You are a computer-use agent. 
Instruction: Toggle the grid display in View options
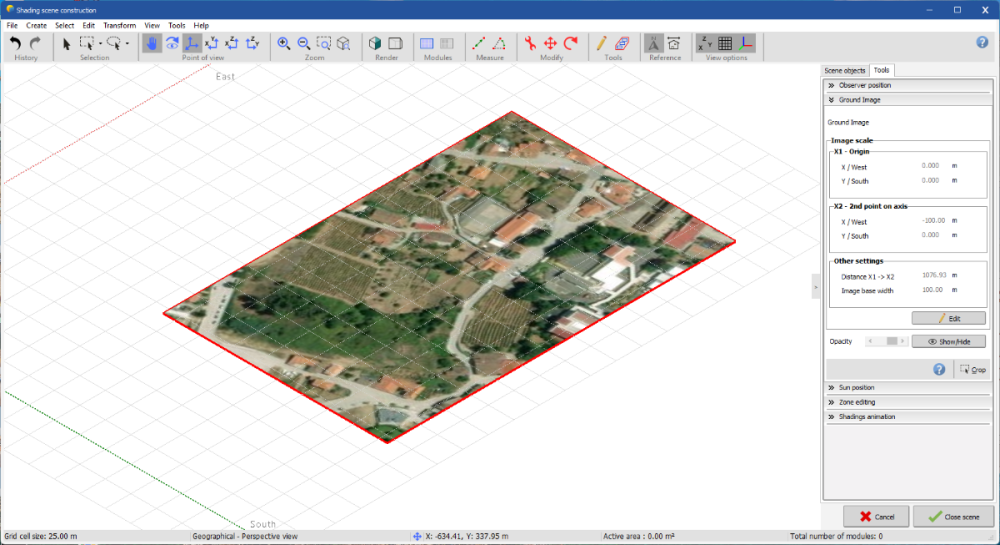click(x=725, y=43)
